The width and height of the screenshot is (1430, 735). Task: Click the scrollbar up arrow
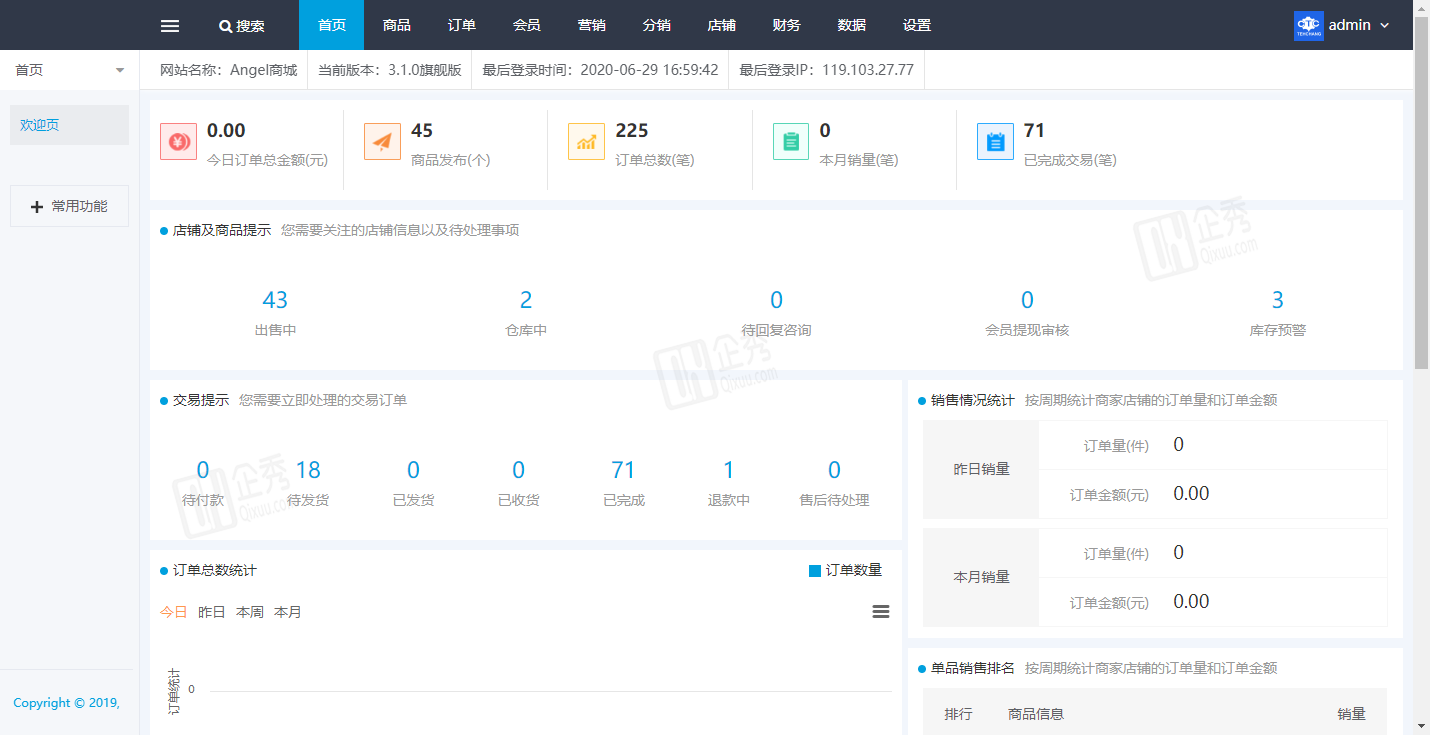coord(1422,7)
